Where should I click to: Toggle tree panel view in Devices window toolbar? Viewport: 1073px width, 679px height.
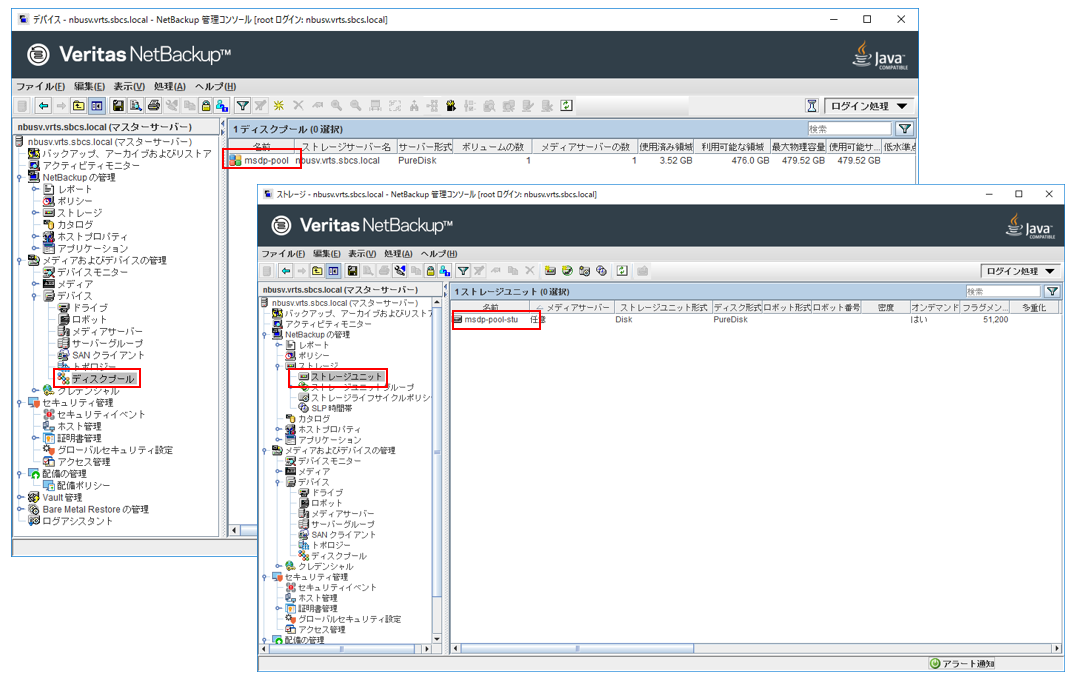click(96, 105)
